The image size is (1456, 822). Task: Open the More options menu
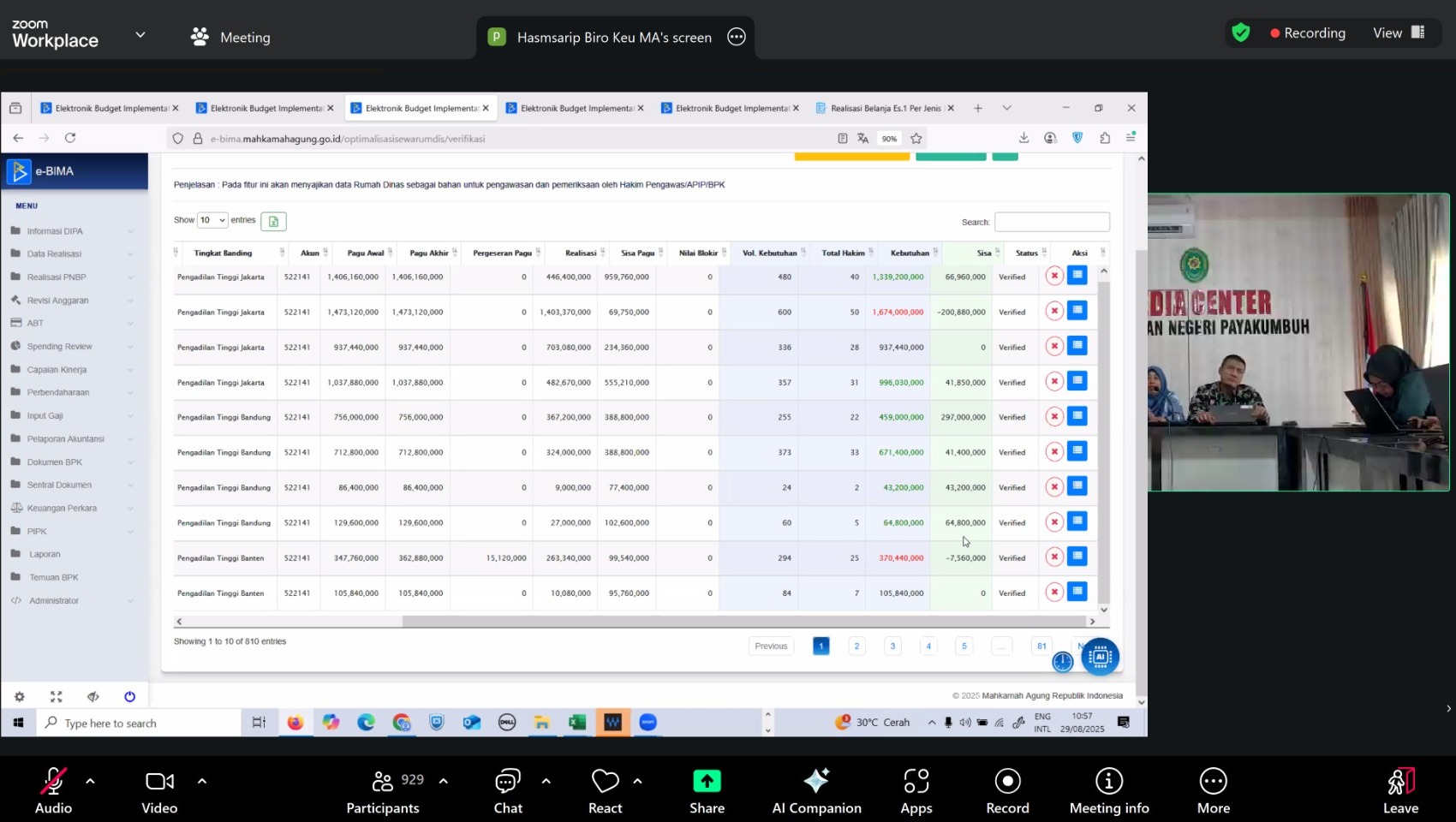click(x=1213, y=781)
